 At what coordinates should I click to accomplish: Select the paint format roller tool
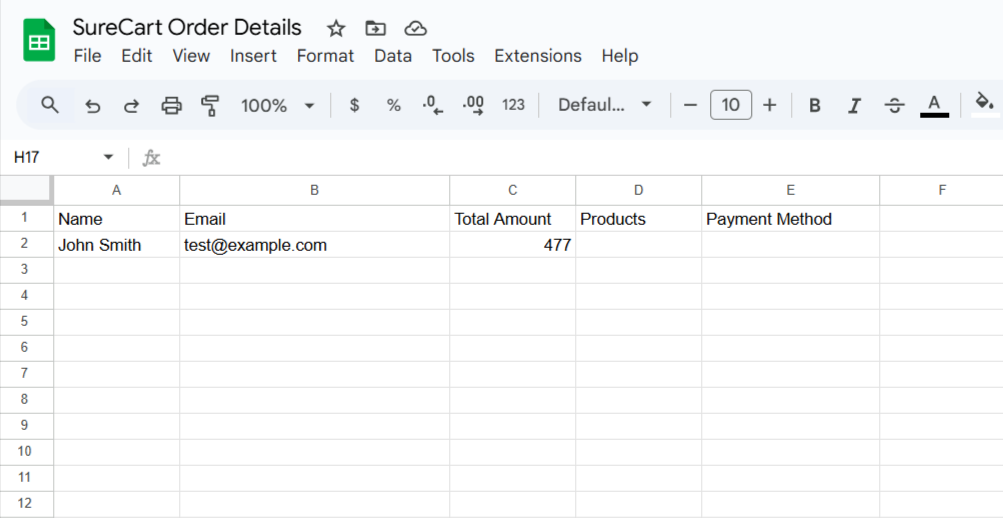pos(210,105)
